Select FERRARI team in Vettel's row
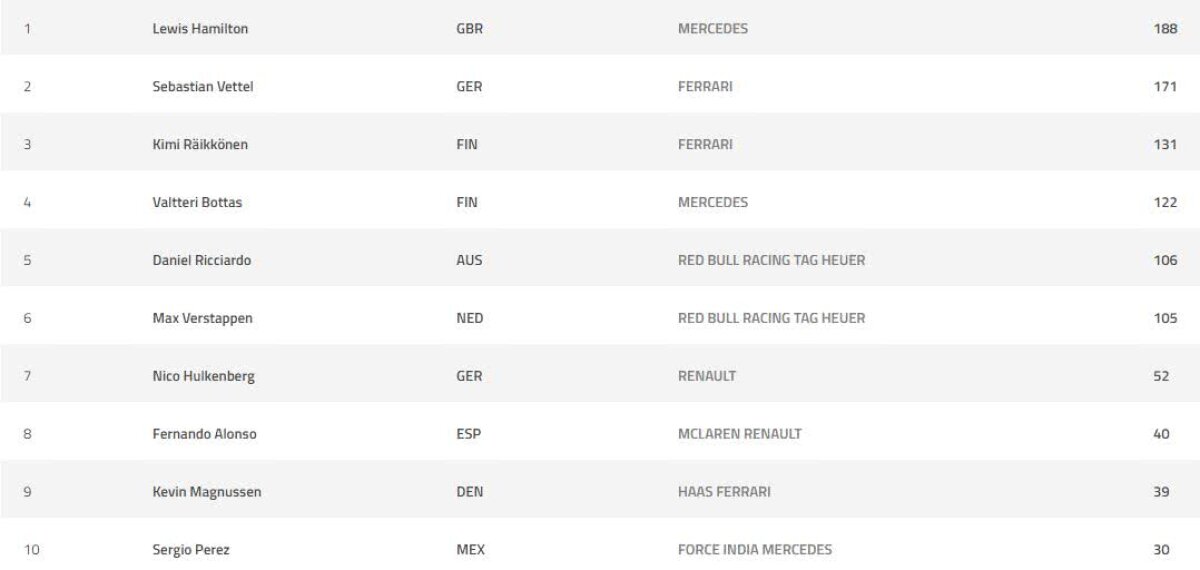The width and height of the screenshot is (1200, 570). tap(705, 87)
